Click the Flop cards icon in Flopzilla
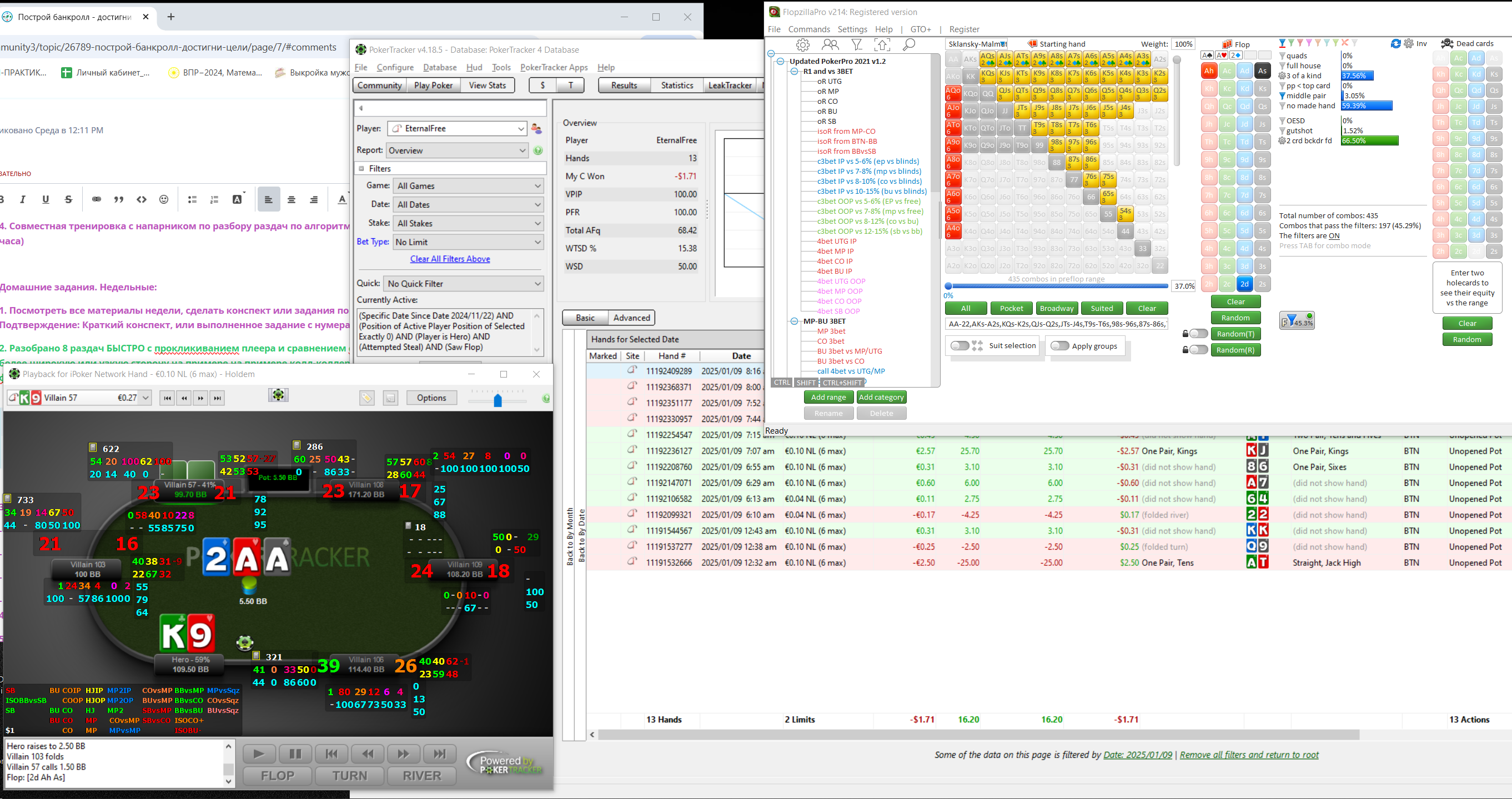The height and width of the screenshot is (799, 1512). tap(1227, 44)
